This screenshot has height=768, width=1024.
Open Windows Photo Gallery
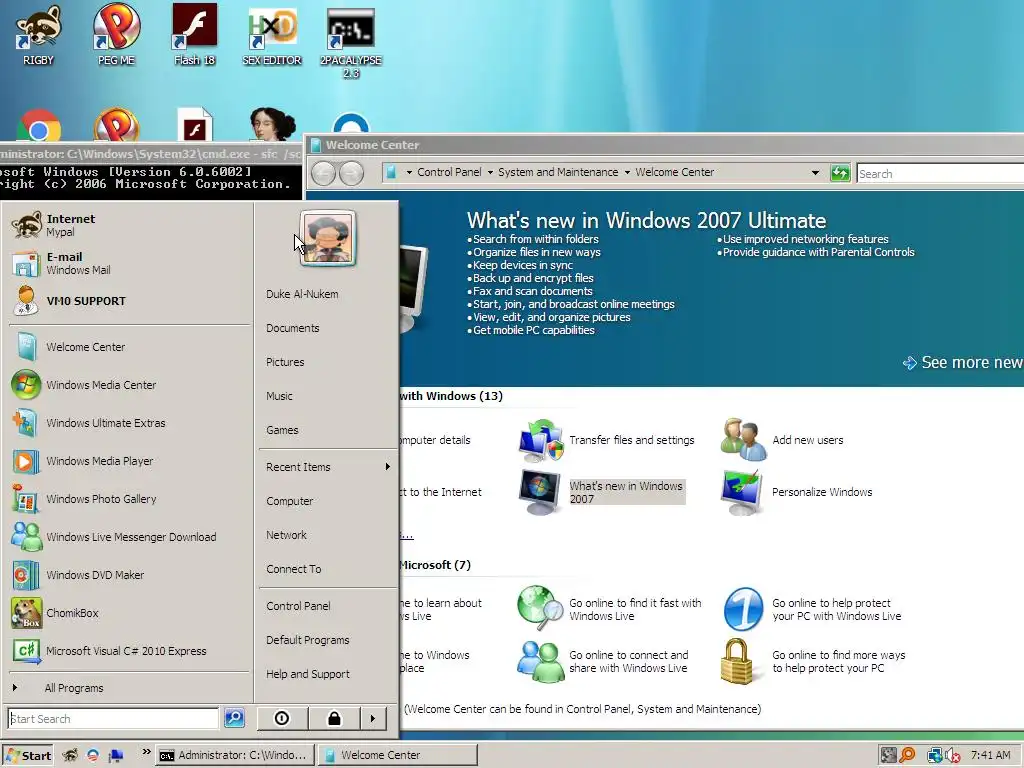pyautogui.click(x=129, y=498)
